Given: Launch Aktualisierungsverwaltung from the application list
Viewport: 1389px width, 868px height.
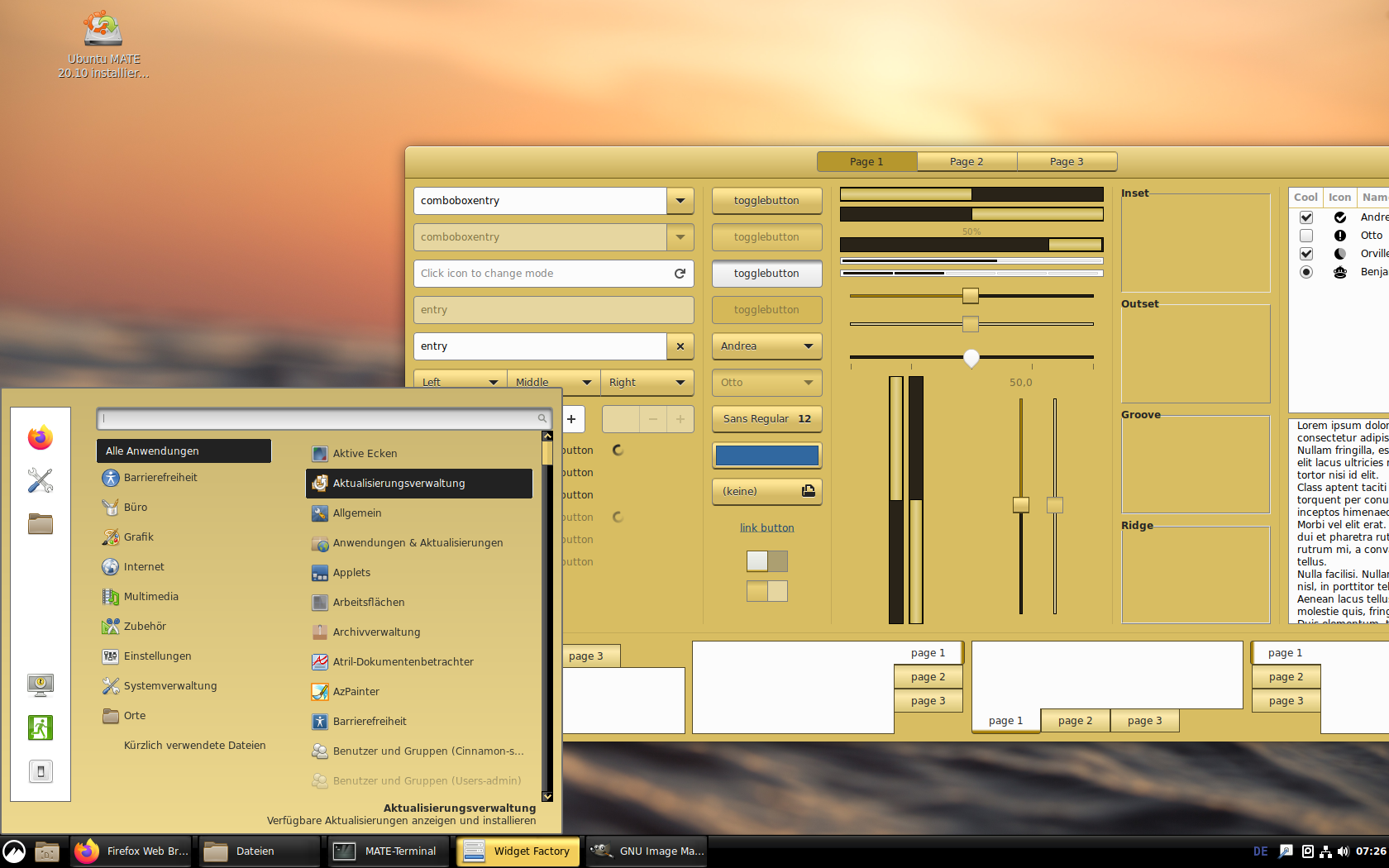Looking at the screenshot, I should tap(419, 484).
